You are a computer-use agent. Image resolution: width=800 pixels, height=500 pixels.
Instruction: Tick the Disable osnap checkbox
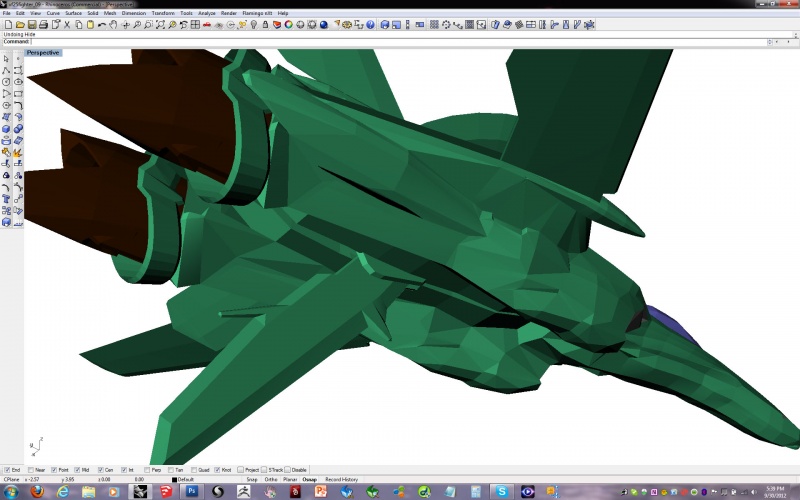(287, 470)
